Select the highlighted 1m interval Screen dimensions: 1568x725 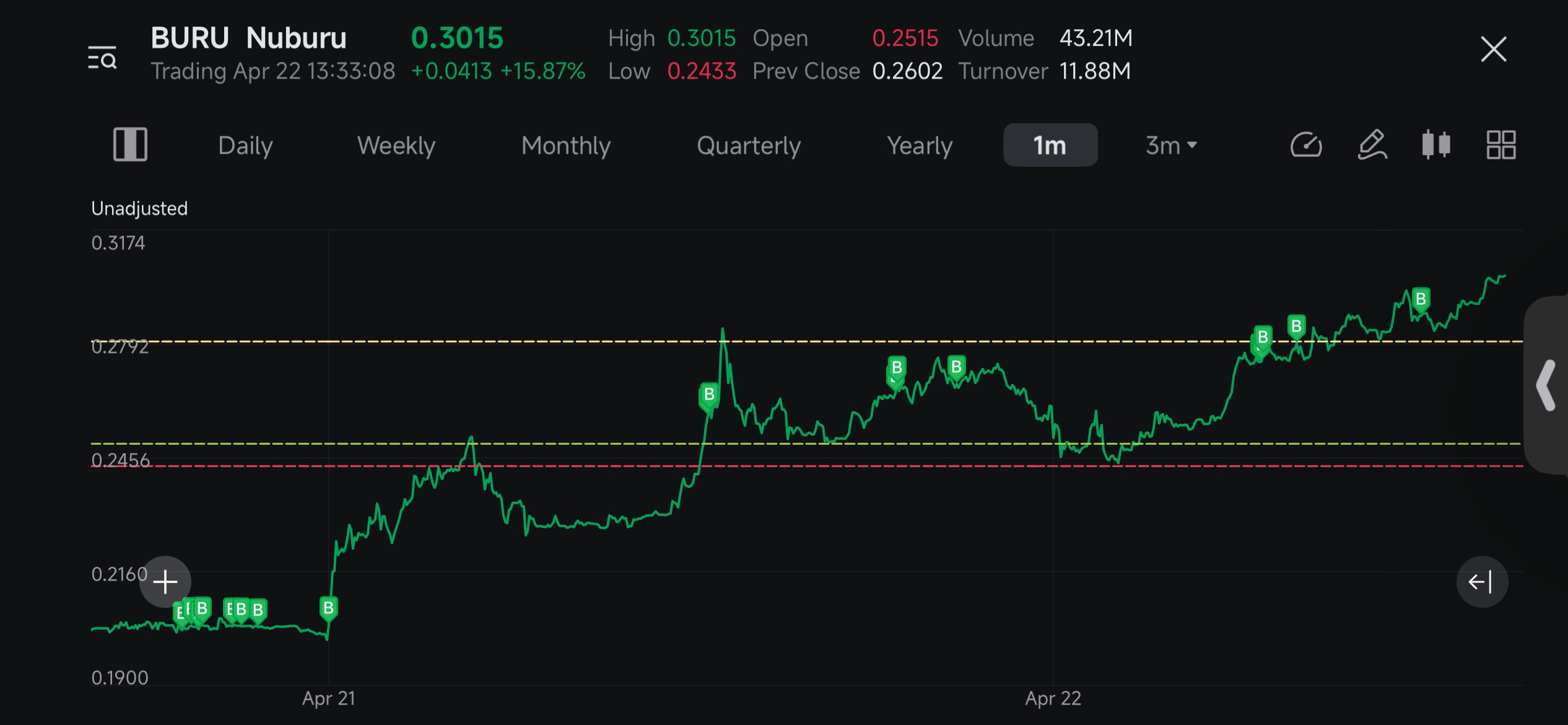point(1050,145)
